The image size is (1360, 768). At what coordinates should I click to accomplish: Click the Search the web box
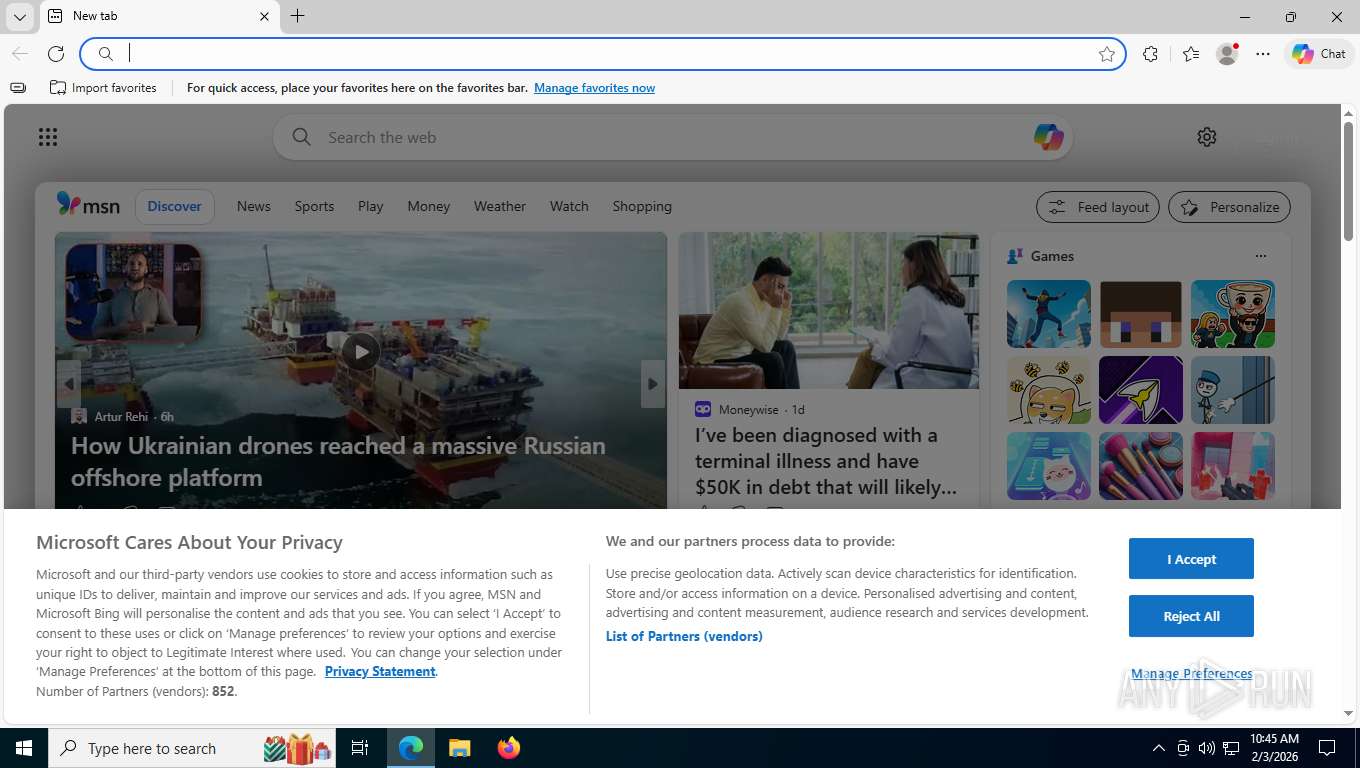672,137
